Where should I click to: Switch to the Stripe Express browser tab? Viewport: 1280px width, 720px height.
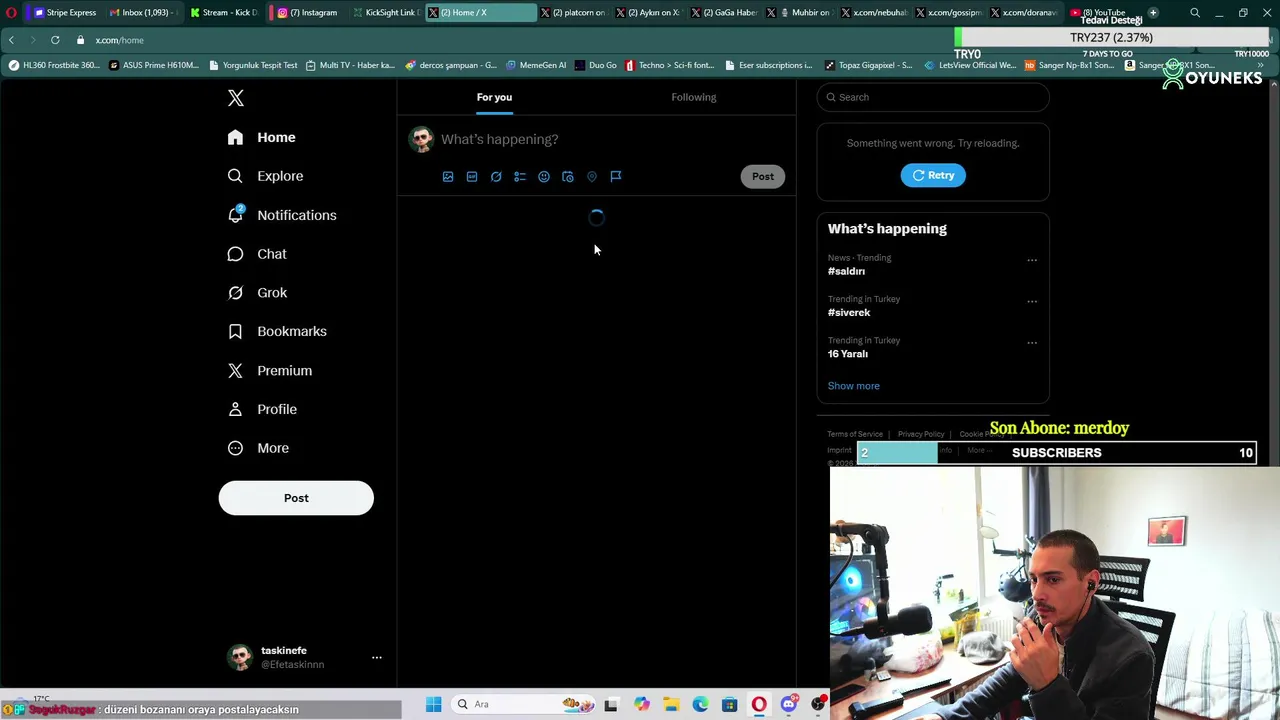click(65, 12)
